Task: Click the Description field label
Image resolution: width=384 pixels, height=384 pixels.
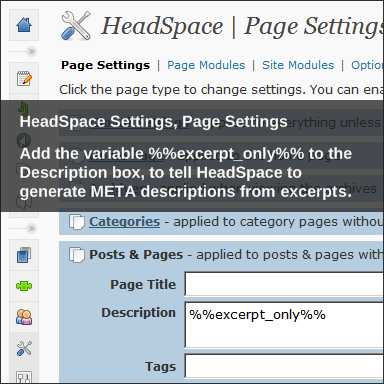Action: pyautogui.click(x=138, y=313)
